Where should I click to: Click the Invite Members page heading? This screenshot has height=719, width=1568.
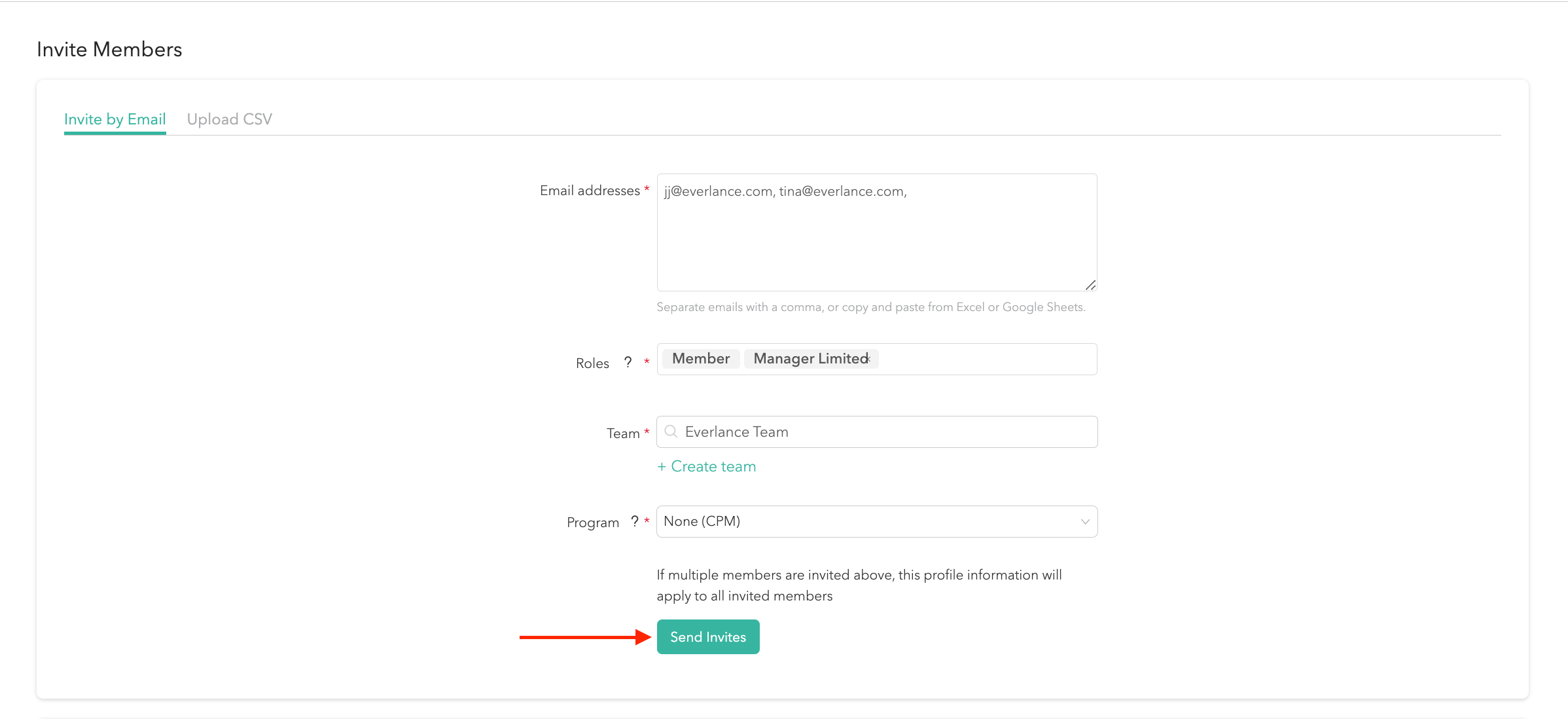click(109, 49)
